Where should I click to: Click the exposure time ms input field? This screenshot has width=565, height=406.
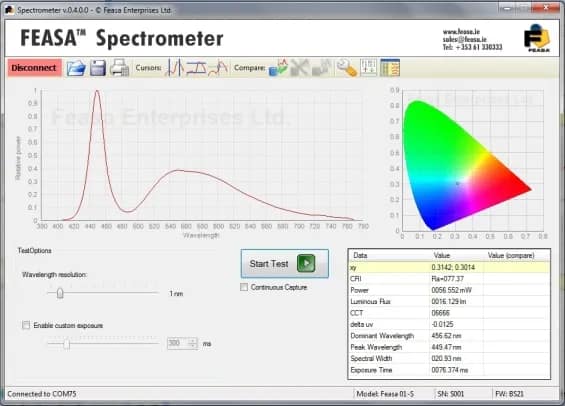[x=178, y=343]
